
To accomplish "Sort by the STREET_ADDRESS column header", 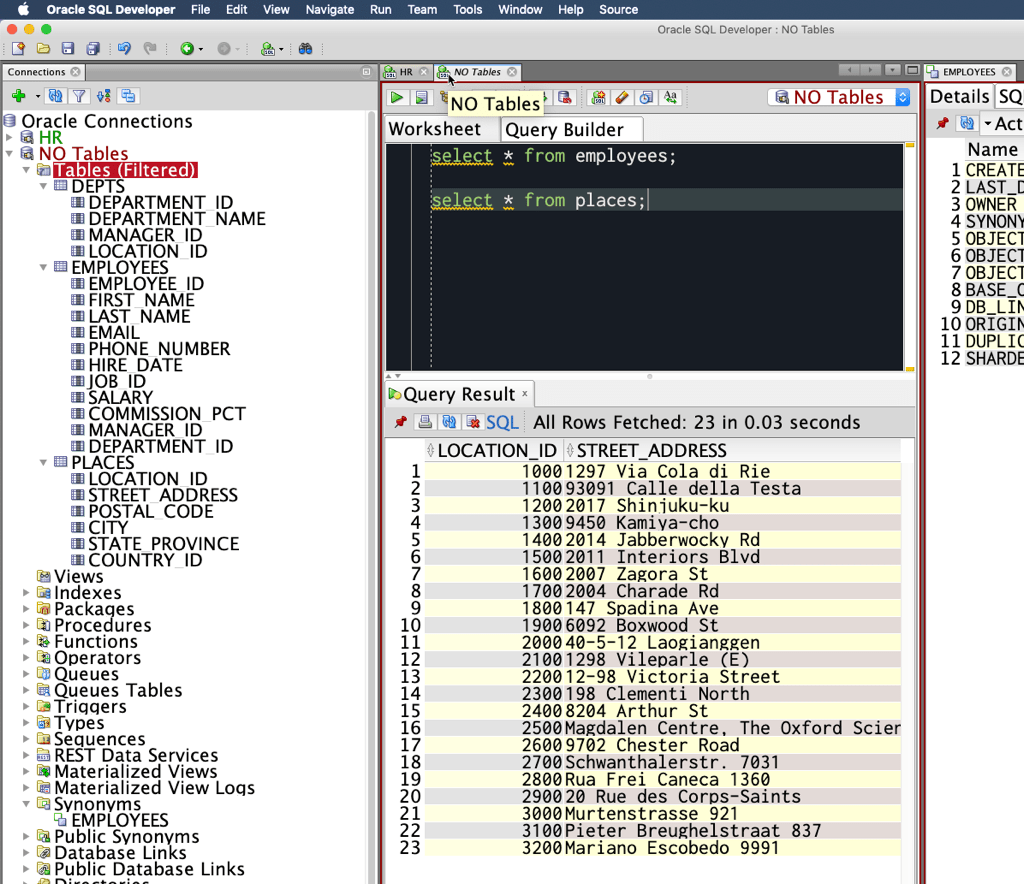I will point(651,451).
